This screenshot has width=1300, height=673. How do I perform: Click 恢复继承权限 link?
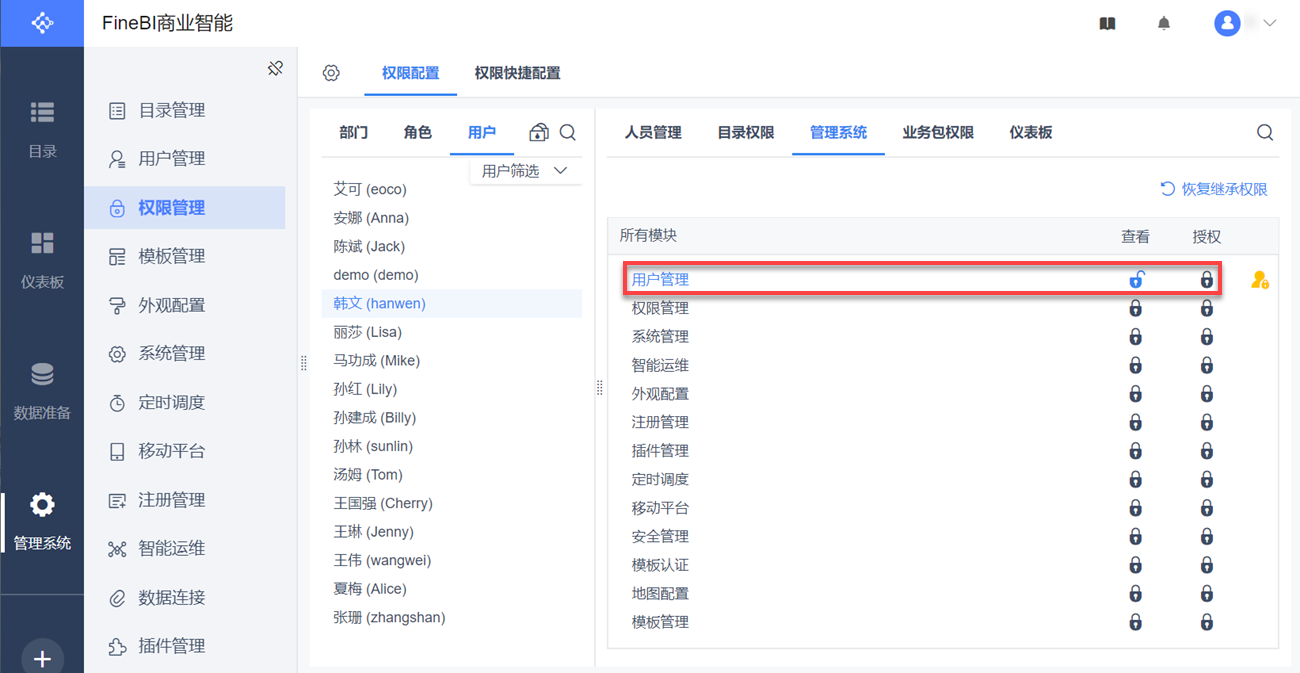click(x=1214, y=189)
